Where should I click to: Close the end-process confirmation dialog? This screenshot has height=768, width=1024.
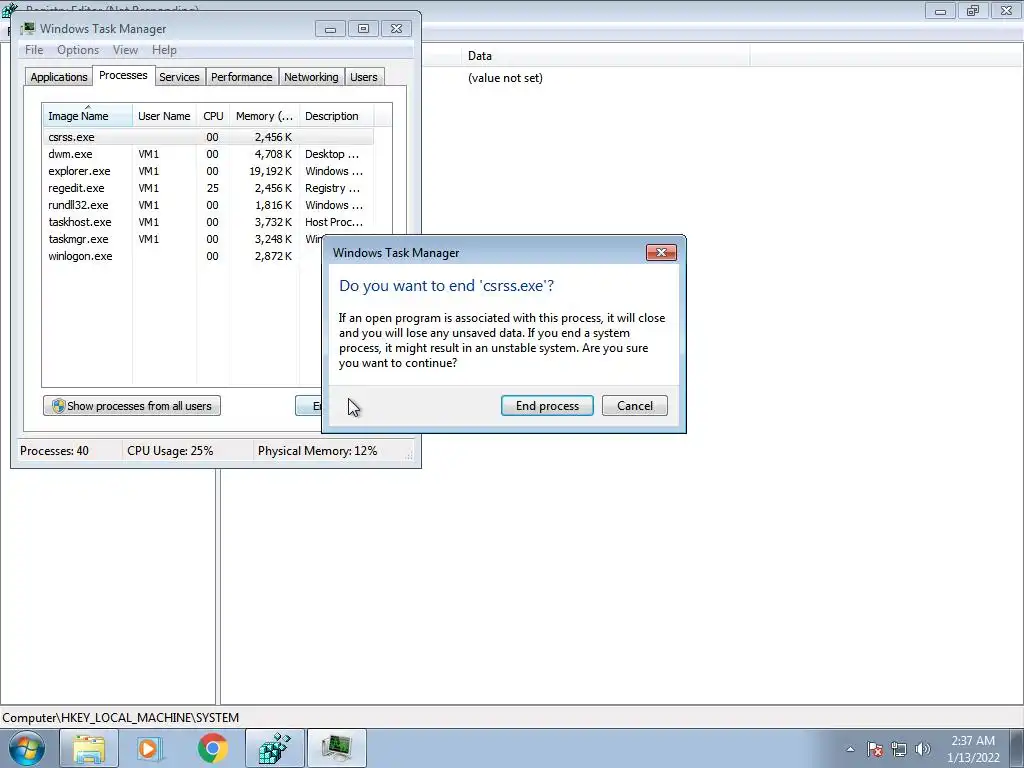[661, 253]
